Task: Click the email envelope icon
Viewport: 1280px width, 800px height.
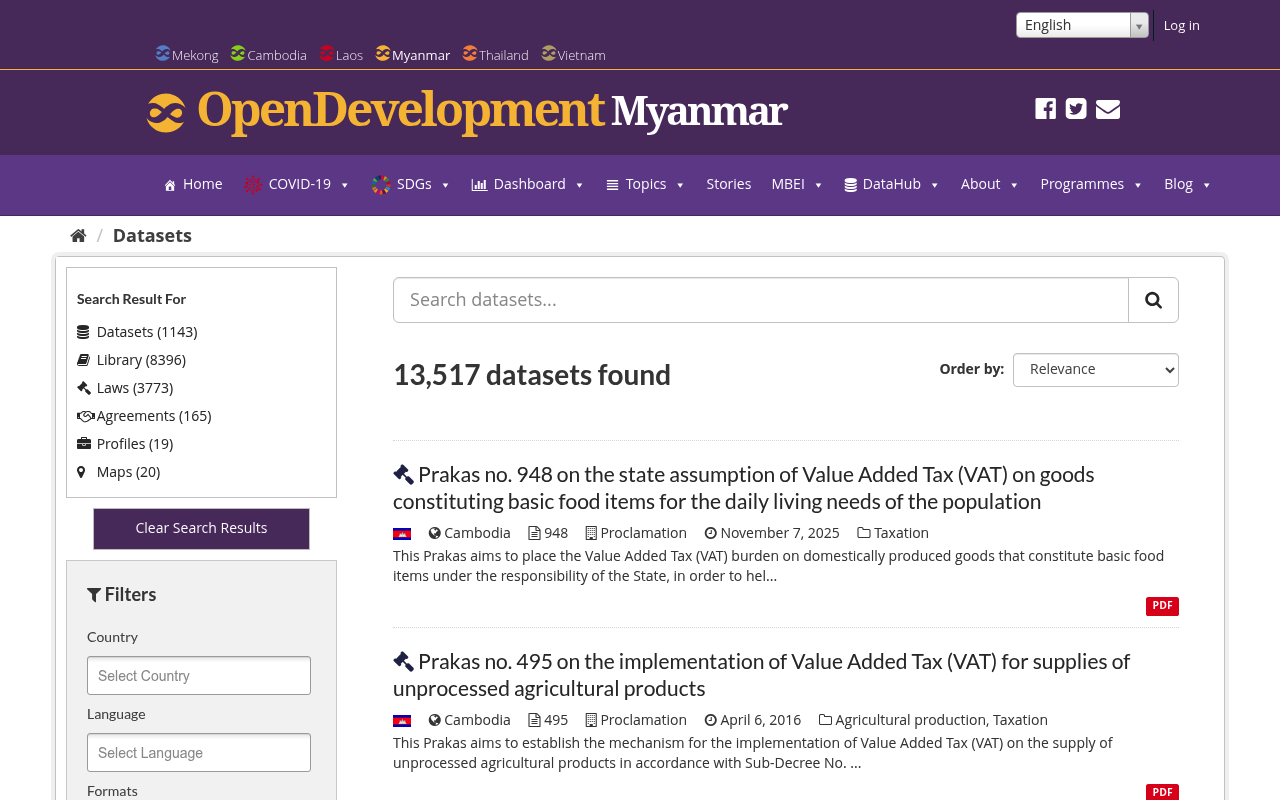Action: pos(1108,109)
